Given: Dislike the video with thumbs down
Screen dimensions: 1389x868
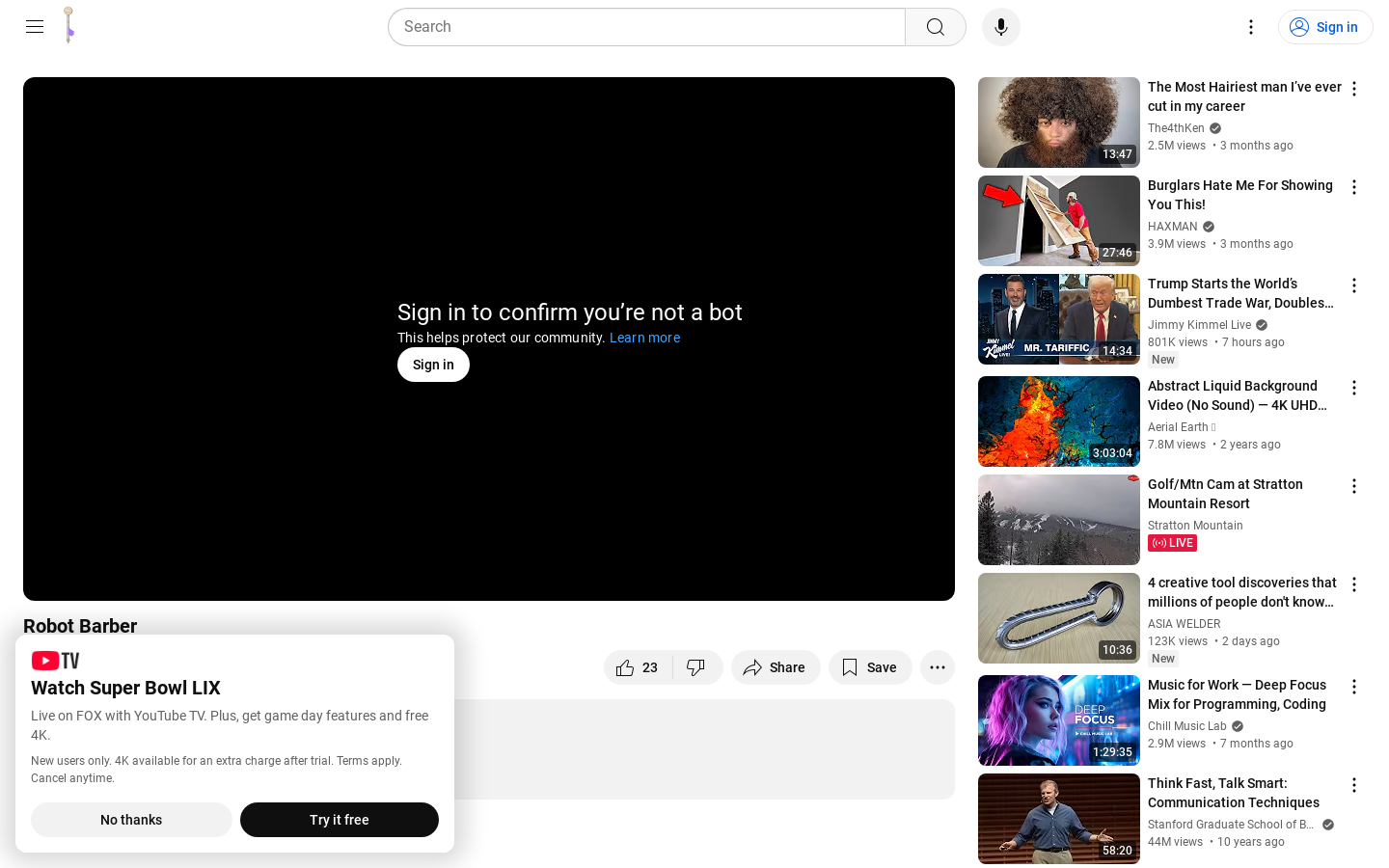Looking at the screenshot, I should point(697,667).
